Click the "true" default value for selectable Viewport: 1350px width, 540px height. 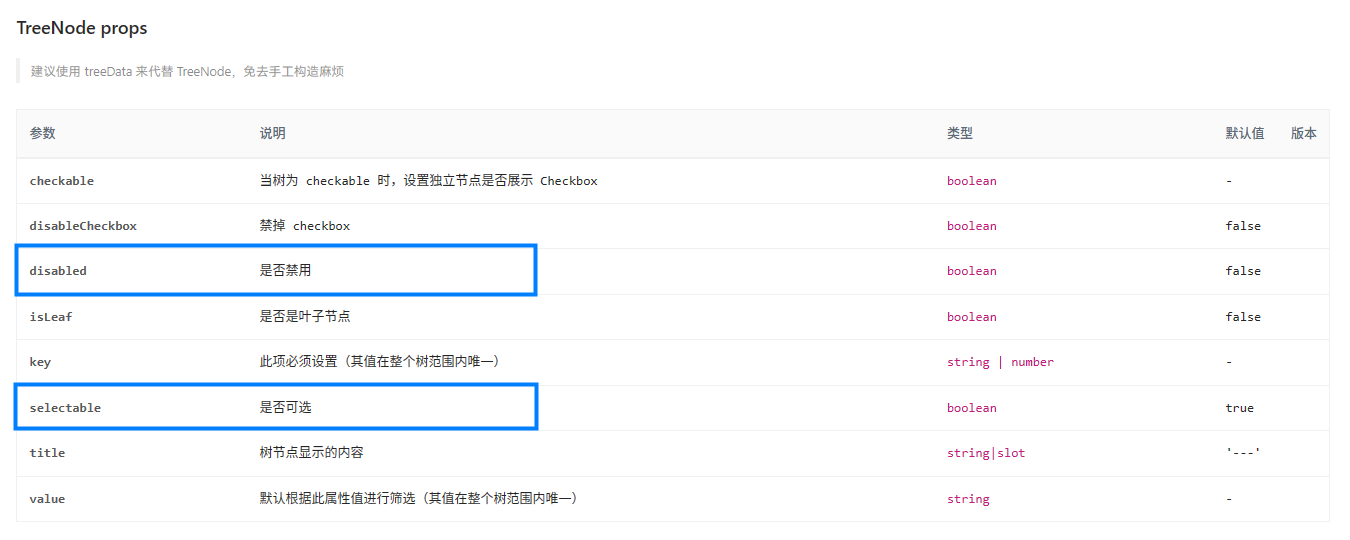(1239, 408)
